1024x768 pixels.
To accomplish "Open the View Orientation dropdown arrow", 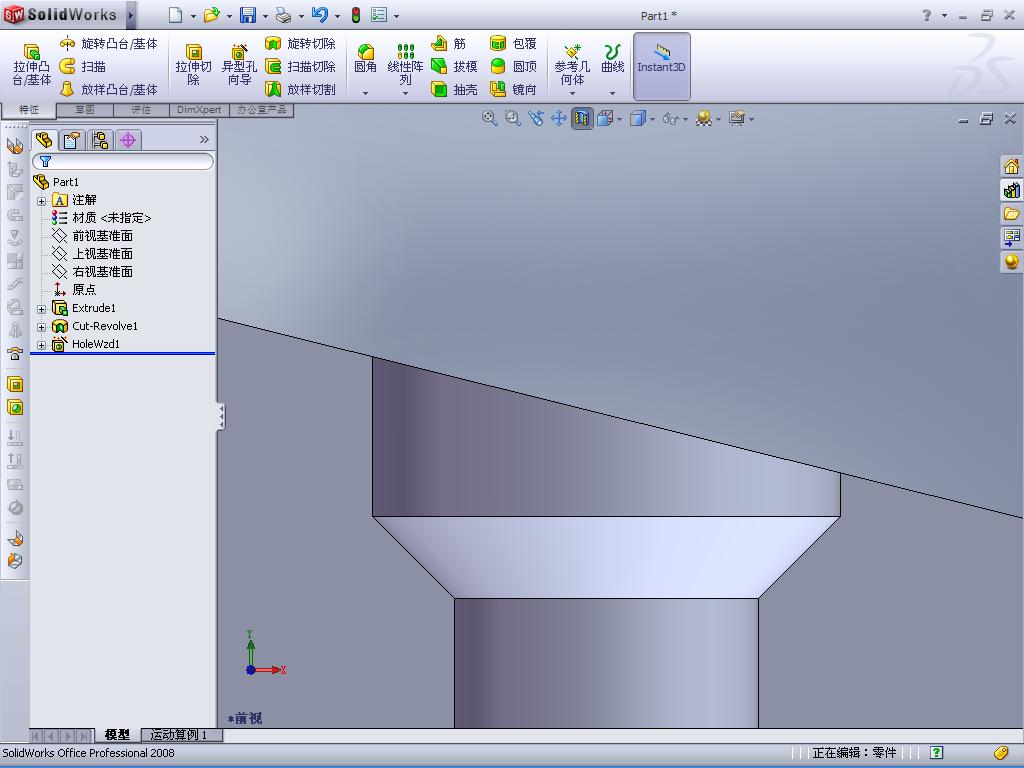I will [x=619, y=119].
